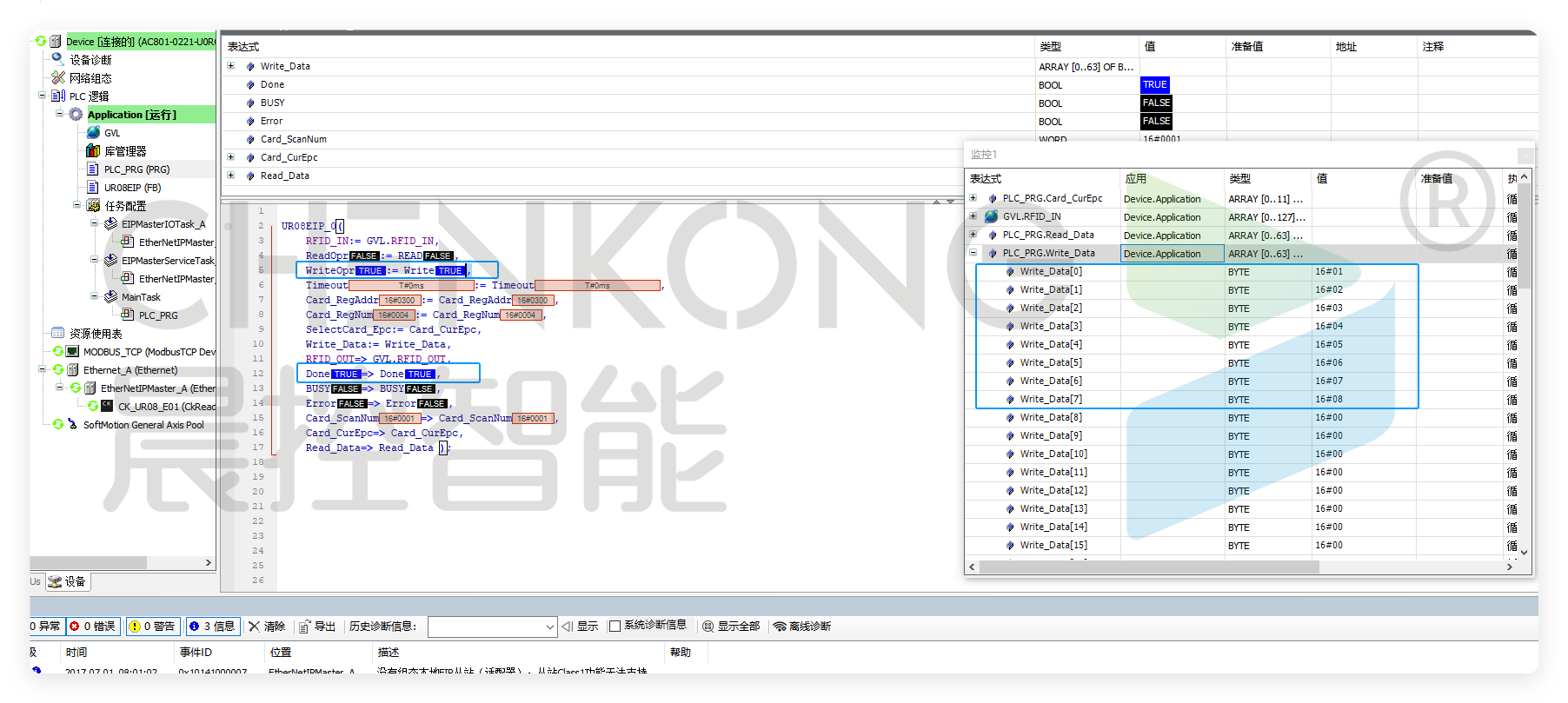Click the Device server icon at tree root

[x=56, y=41]
